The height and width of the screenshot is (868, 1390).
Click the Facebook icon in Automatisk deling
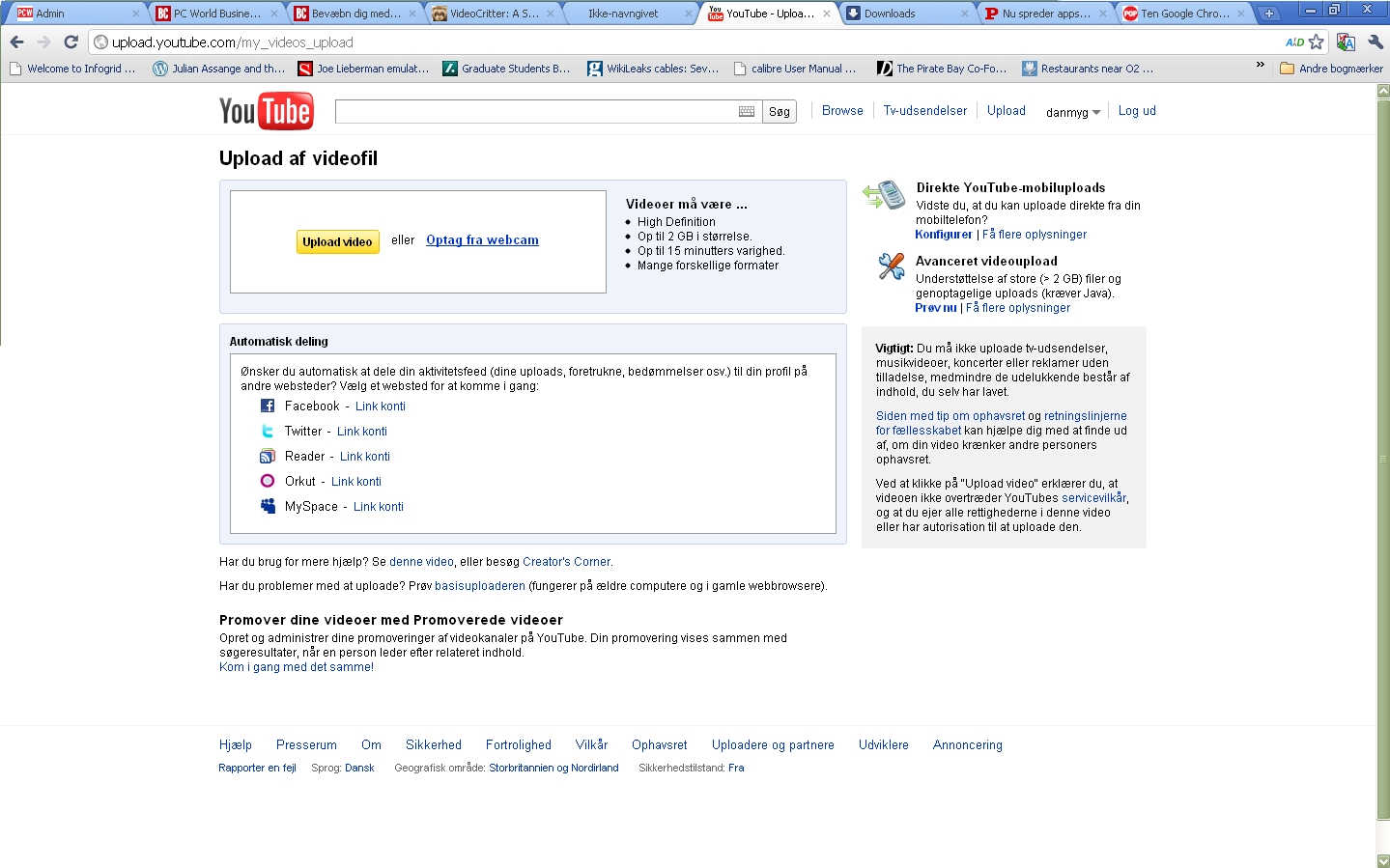pos(268,406)
